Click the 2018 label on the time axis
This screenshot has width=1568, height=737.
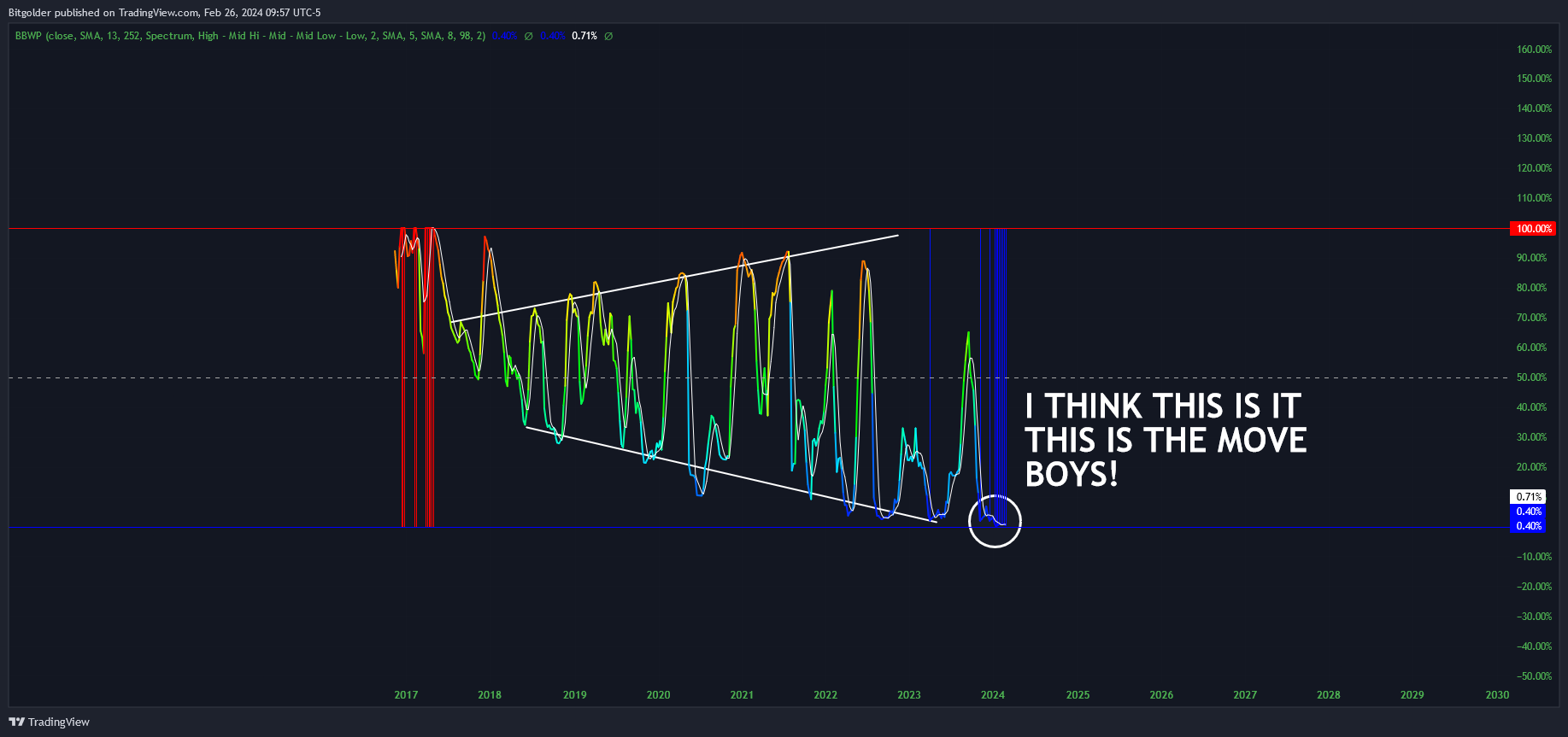coord(490,695)
